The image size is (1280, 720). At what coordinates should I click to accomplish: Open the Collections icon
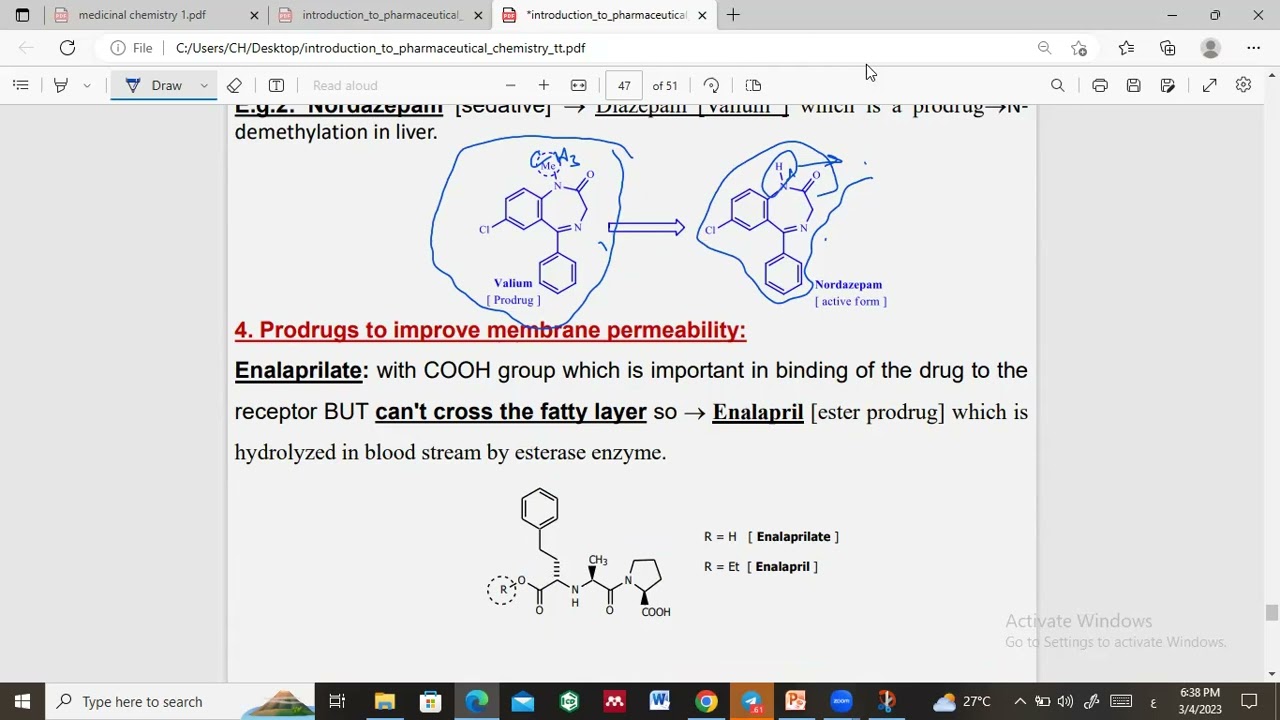1167,48
